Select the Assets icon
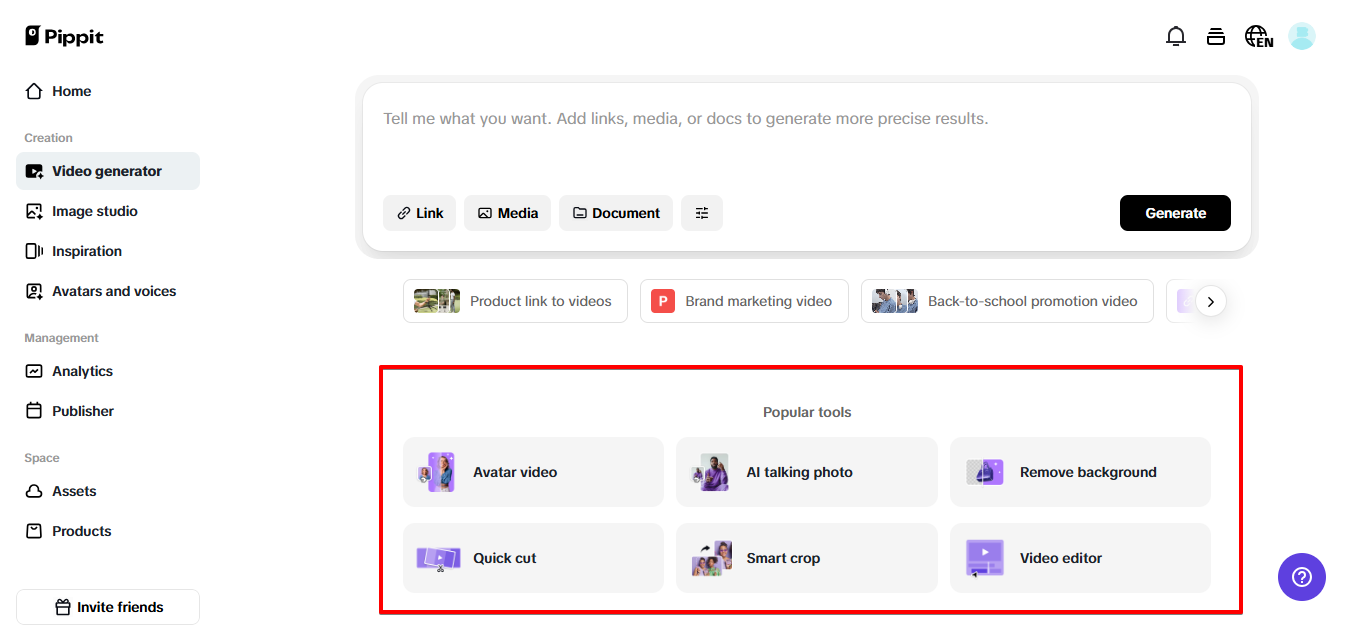Screen dimensions: 1365x640 click(33, 491)
